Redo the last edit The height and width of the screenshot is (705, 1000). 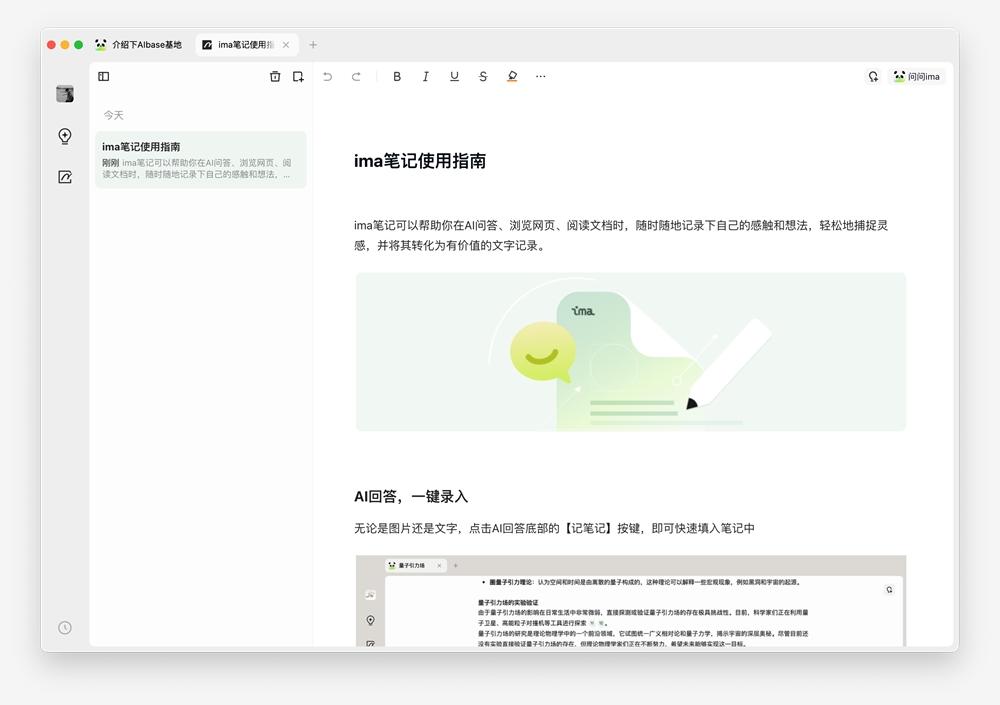(356, 76)
